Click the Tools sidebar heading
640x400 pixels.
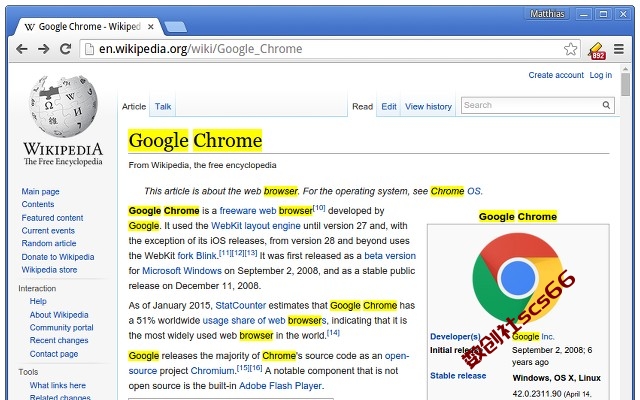click(28, 372)
